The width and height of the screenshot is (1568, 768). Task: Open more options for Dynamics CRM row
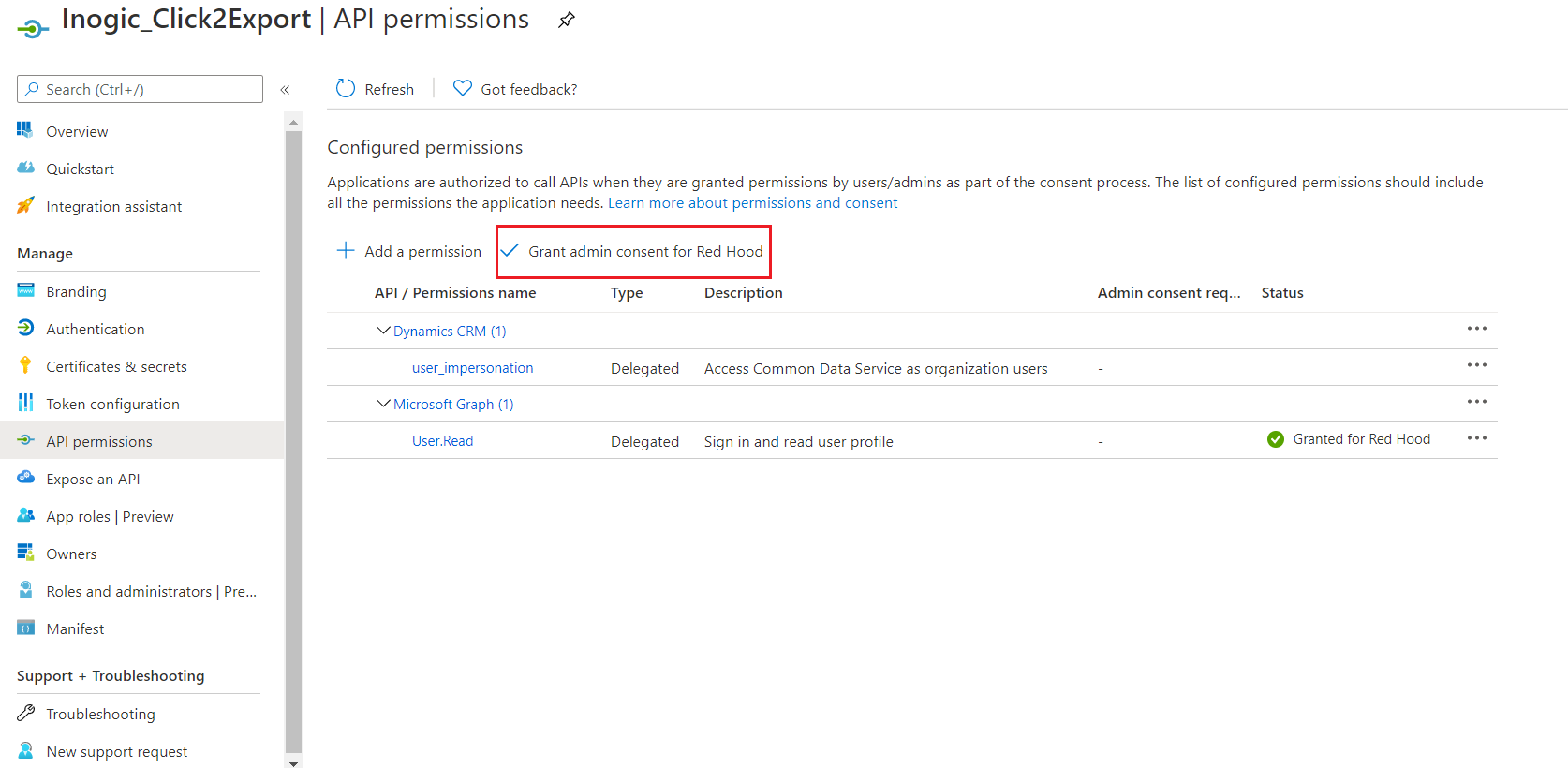tap(1477, 329)
